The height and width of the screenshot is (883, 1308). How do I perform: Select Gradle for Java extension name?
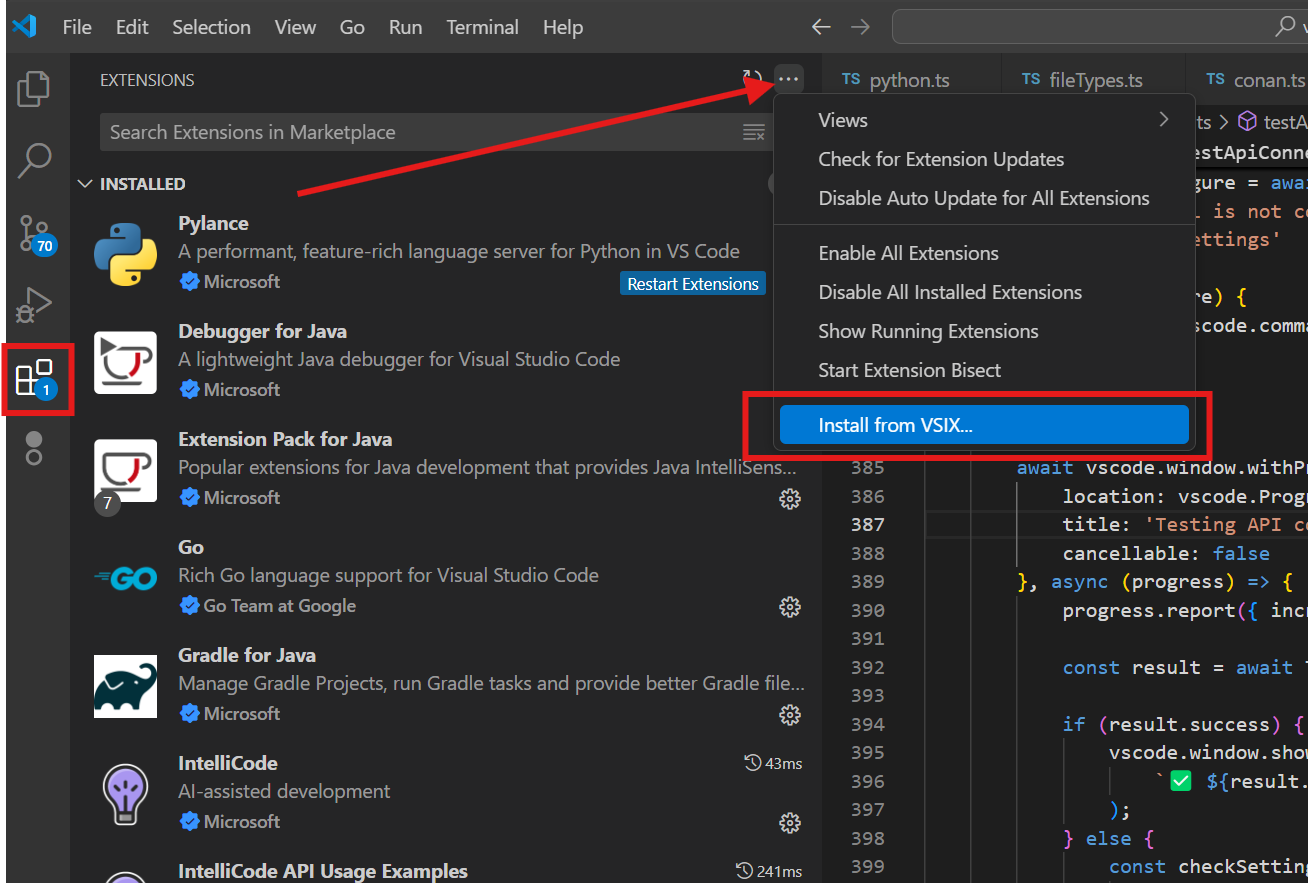pyautogui.click(x=247, y=655)
